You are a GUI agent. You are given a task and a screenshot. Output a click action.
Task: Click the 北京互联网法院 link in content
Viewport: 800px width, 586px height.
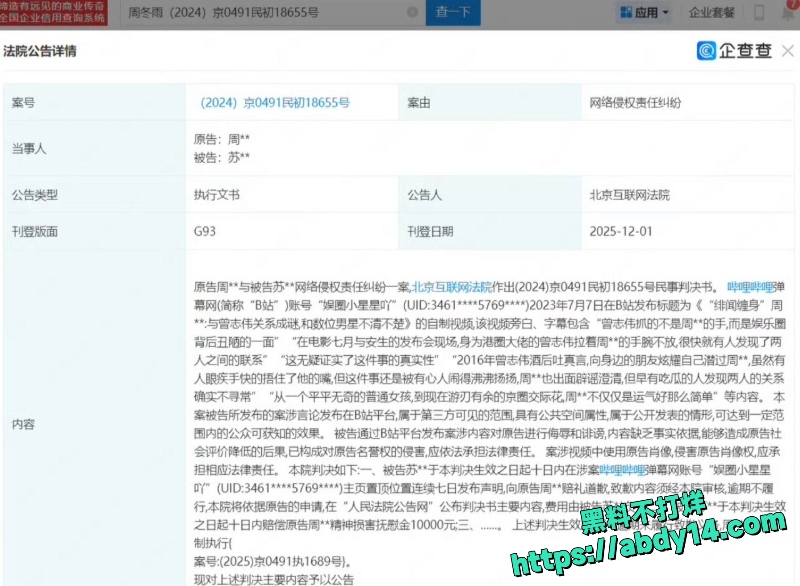click(x=452, y=287)
